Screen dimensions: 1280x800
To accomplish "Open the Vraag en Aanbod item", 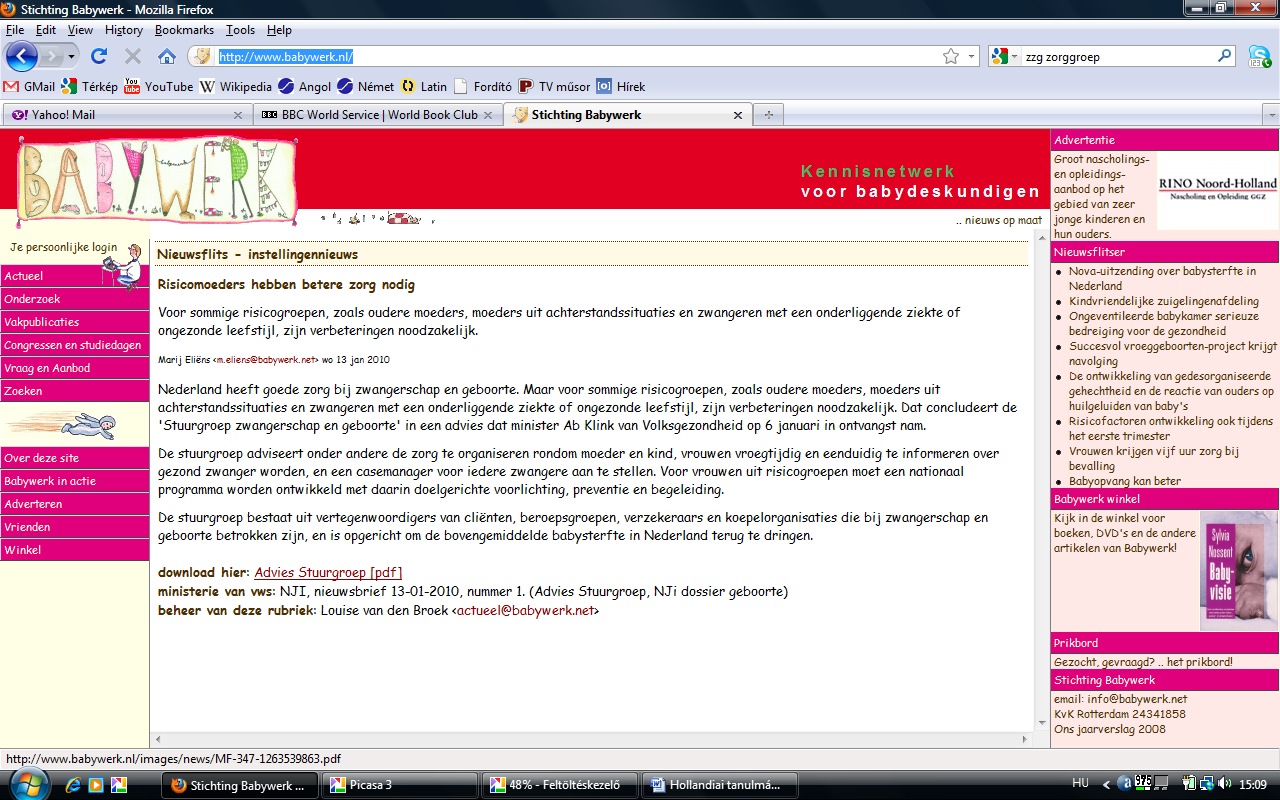I will [x=75, y=368].
